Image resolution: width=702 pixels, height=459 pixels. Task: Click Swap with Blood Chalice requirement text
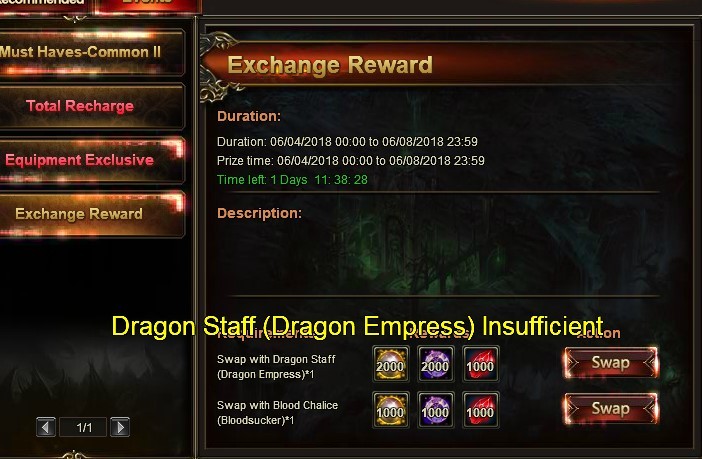click(277, 412)
